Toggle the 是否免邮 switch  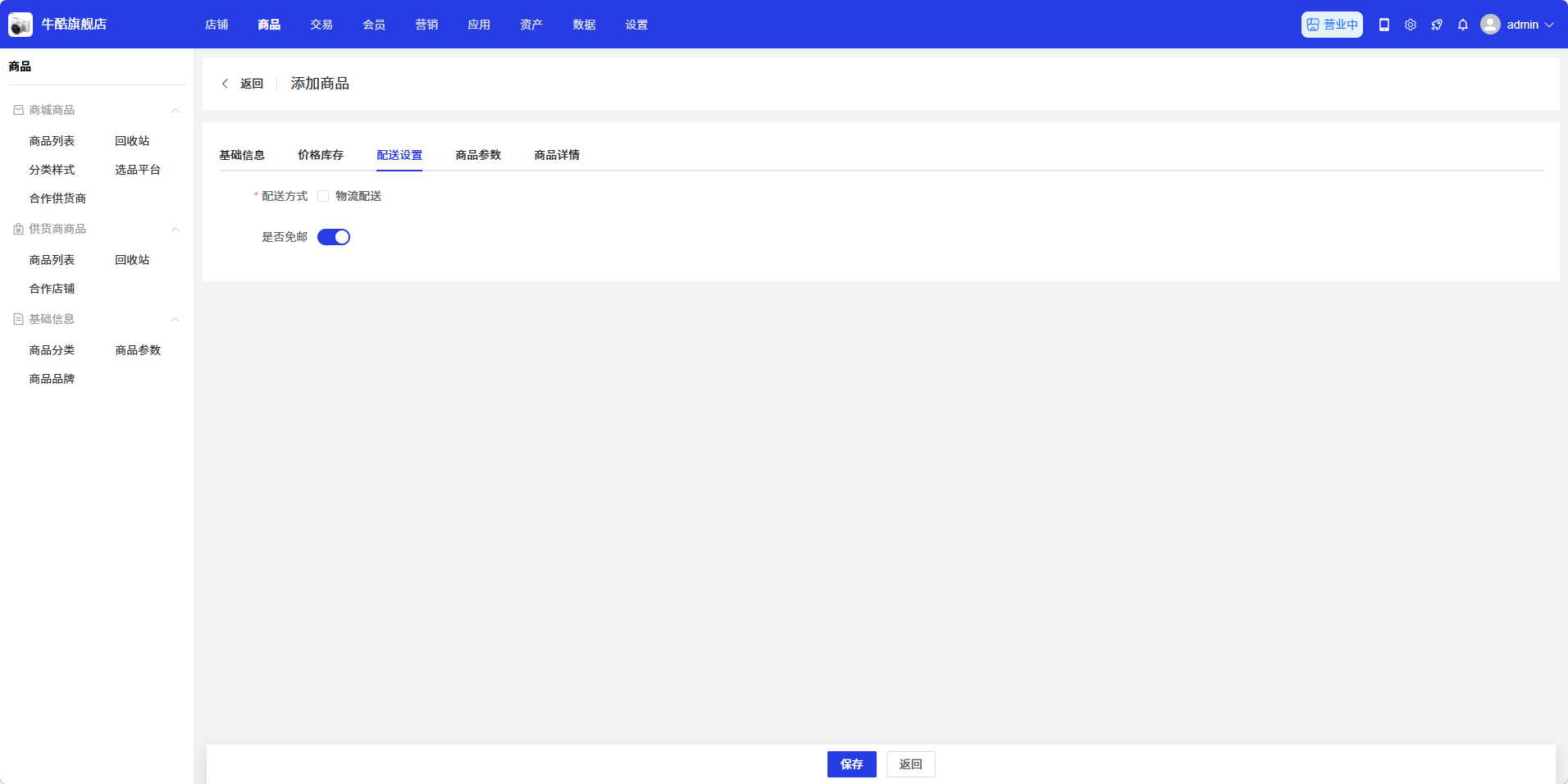(x=334, y=237)
